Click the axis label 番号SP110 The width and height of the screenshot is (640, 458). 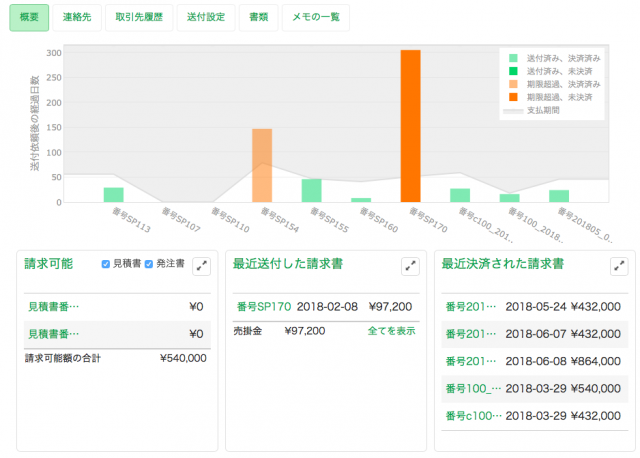click(230, 220)
